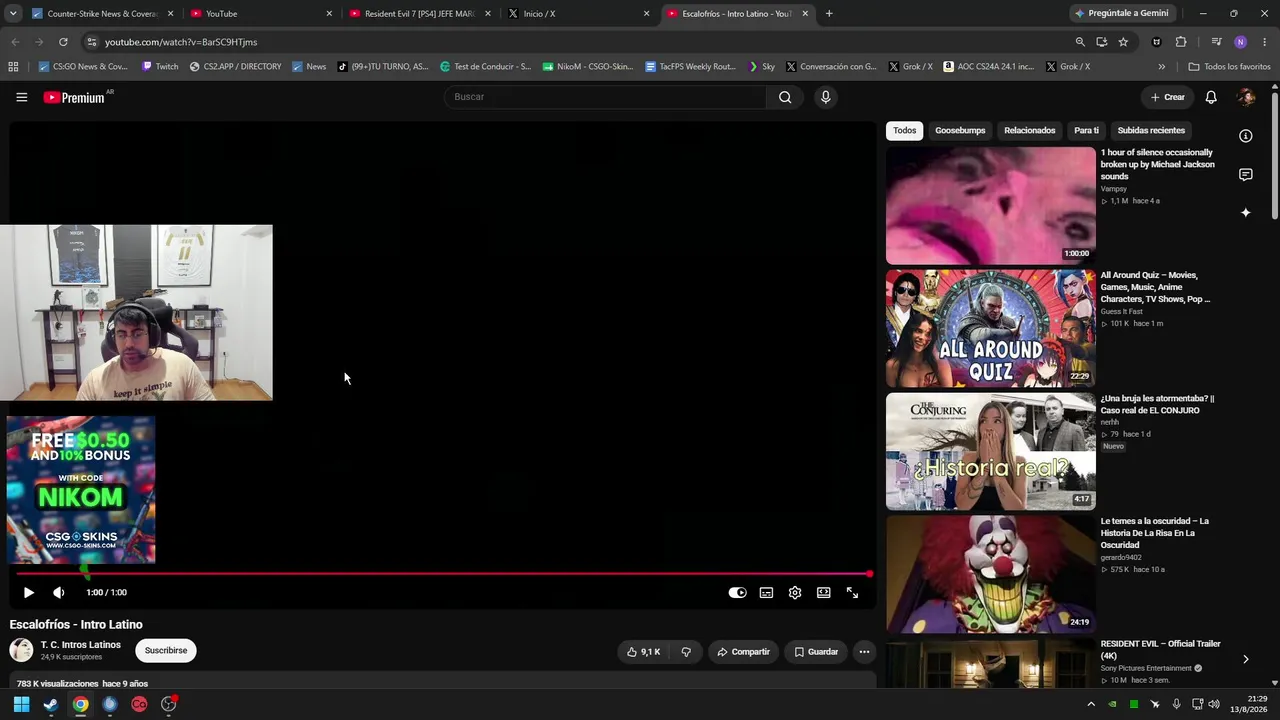Enter fullscreen mode
1280x720 pixels.
pos(852,593)
